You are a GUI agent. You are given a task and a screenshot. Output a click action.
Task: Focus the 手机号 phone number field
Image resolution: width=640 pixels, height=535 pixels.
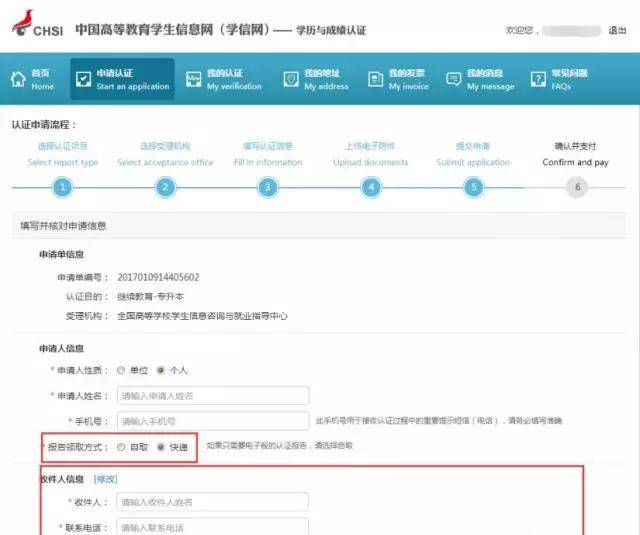pyautogui.click(x=212, y=421)
